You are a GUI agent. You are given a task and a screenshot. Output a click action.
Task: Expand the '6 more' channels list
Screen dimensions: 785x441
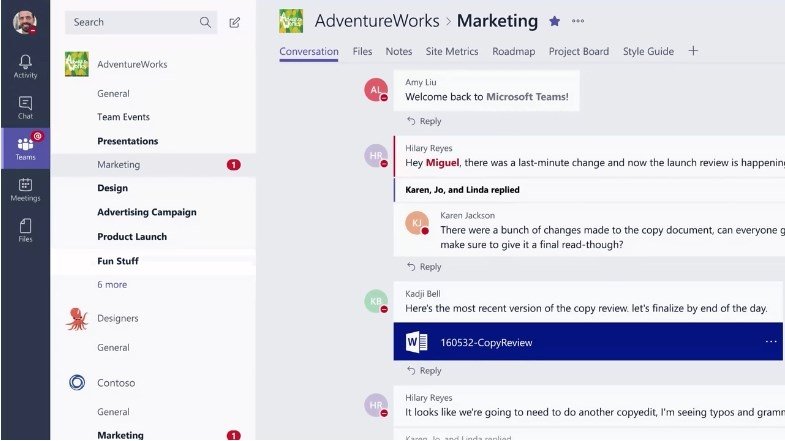[112, 284]
